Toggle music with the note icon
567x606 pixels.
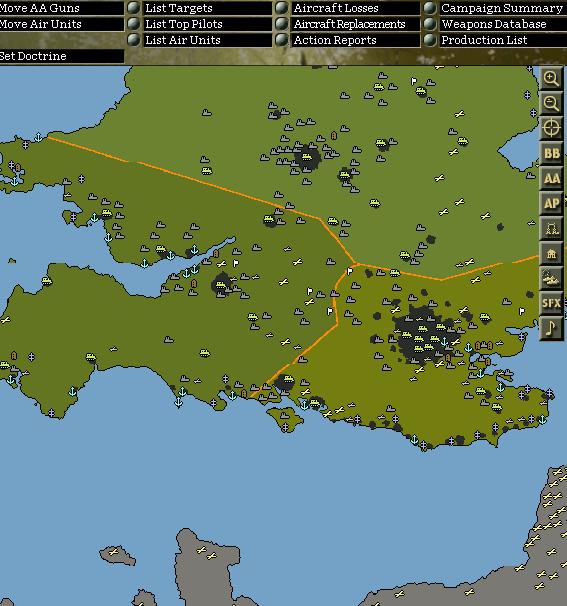pyautogui.click(x=551, y=329)
